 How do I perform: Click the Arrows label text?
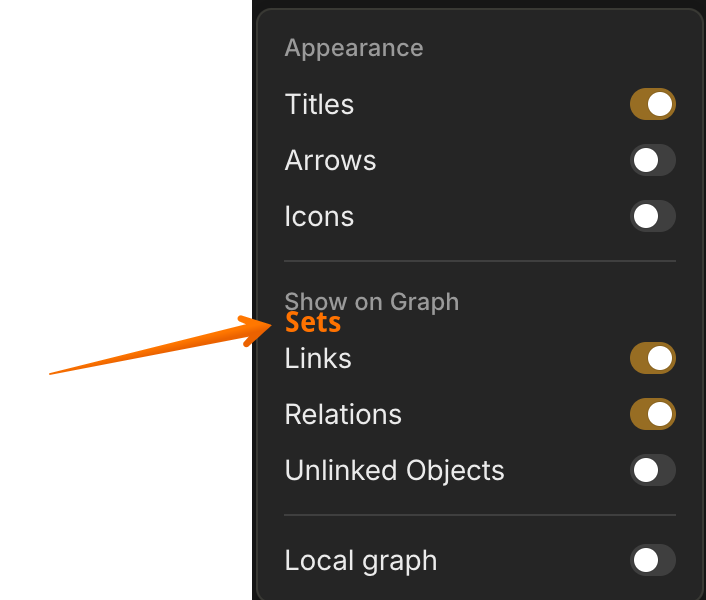pos(330,161)
